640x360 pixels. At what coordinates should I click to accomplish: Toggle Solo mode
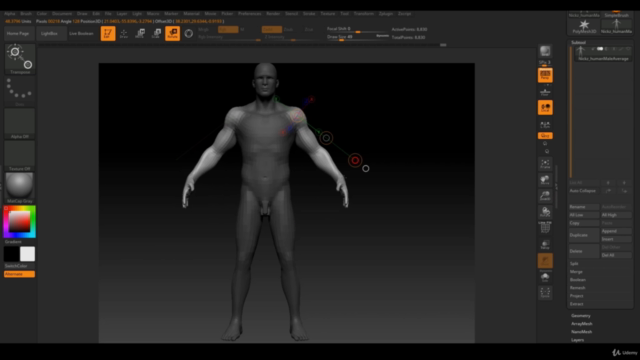(545, 277)
